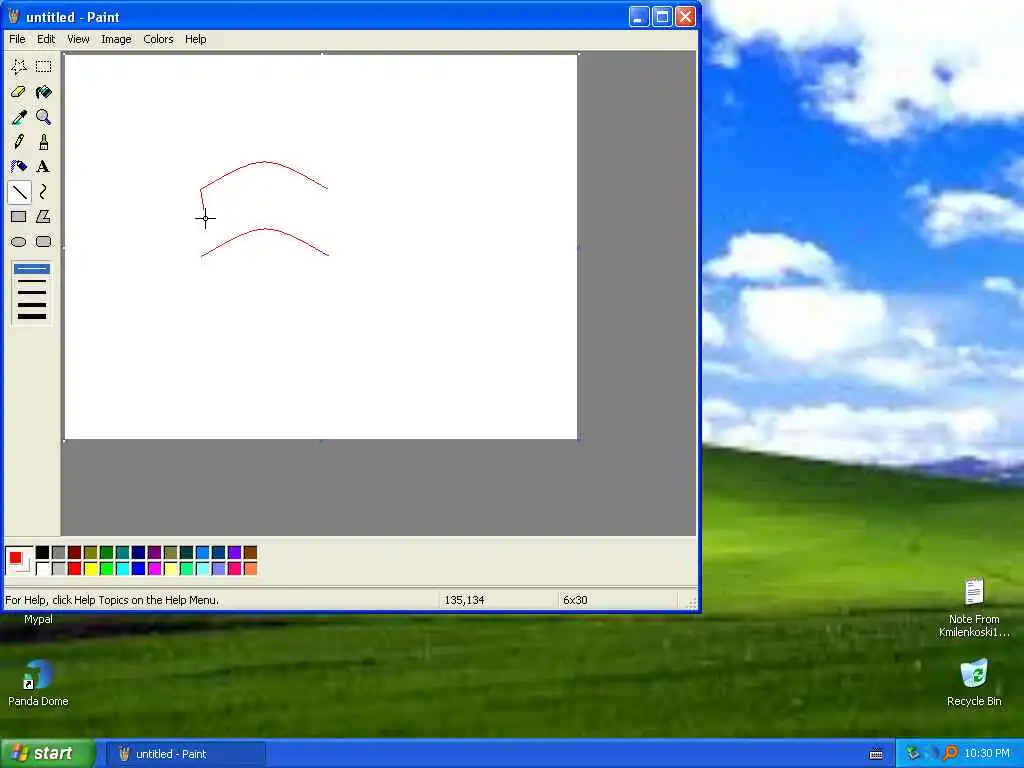
Task: Open the Help menu
Action: click(195, 39)
